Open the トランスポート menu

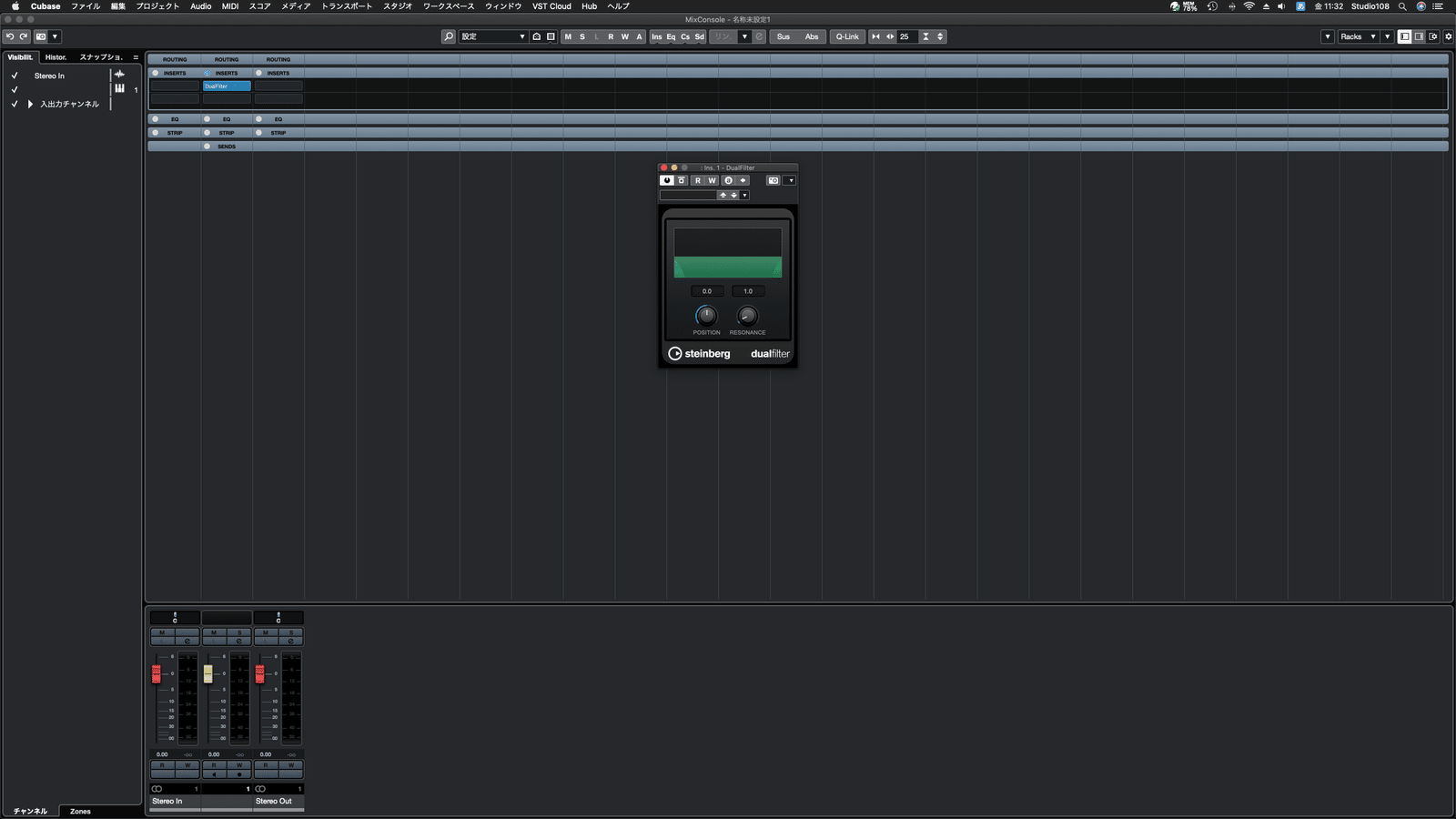click(347, 6)
